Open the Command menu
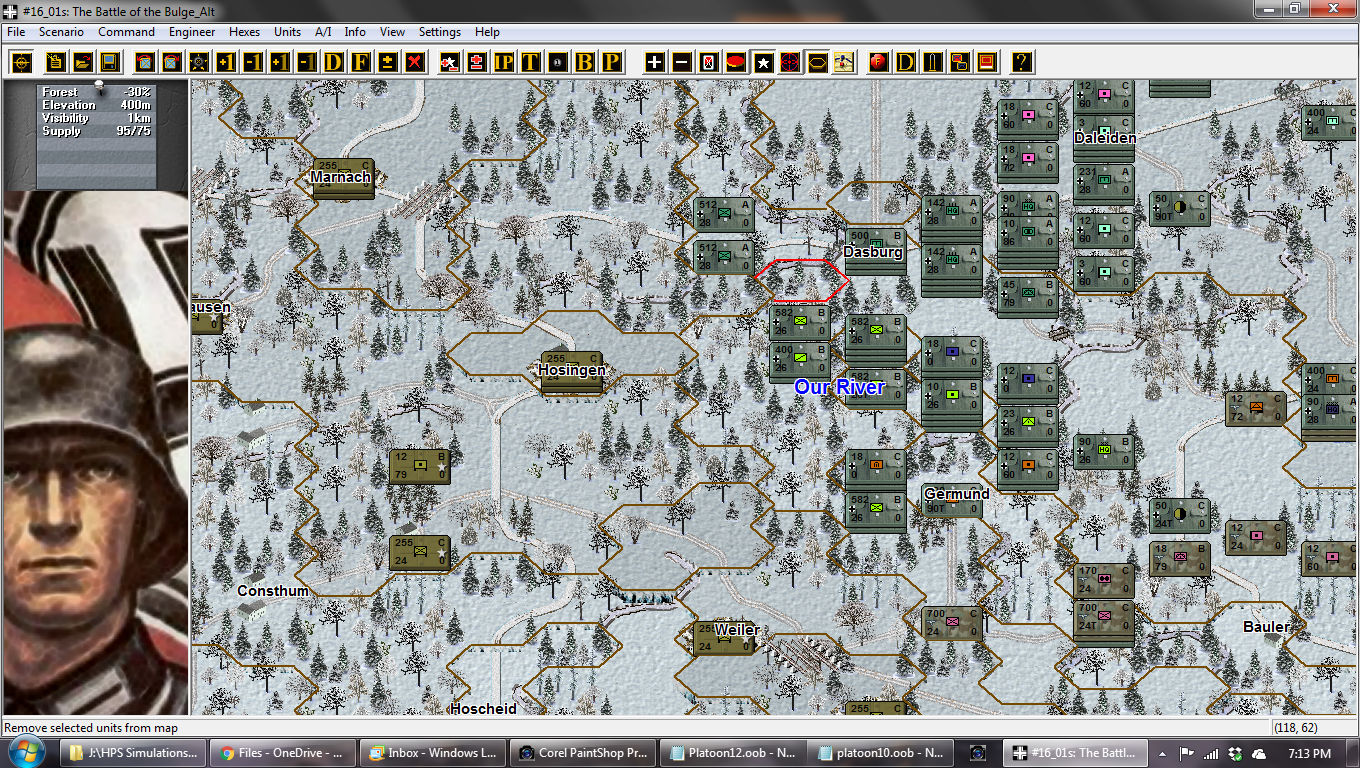 point(126,32)
